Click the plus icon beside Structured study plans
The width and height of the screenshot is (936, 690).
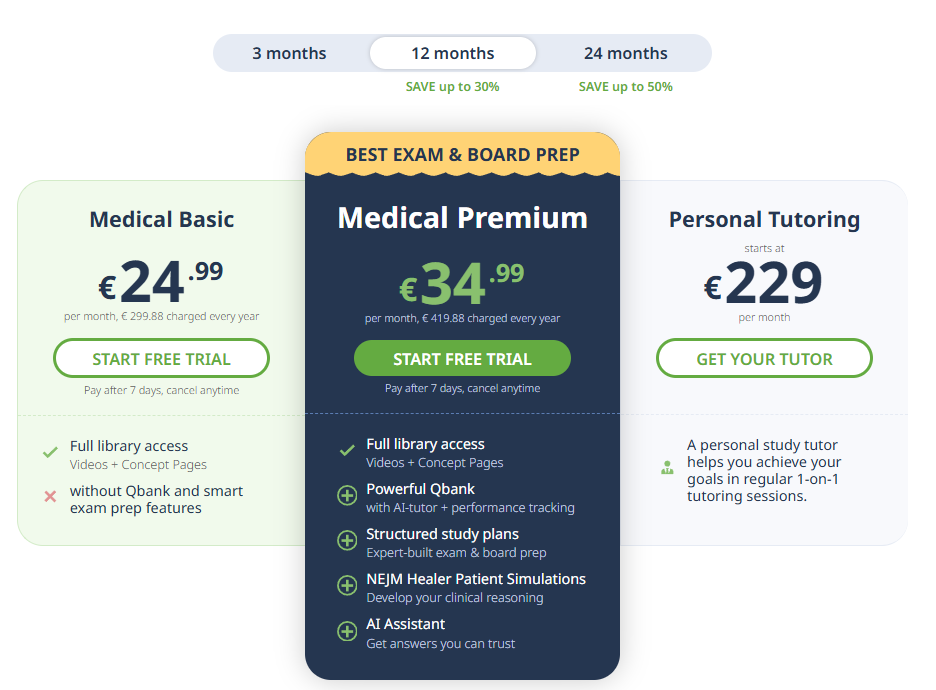point(346,540)
